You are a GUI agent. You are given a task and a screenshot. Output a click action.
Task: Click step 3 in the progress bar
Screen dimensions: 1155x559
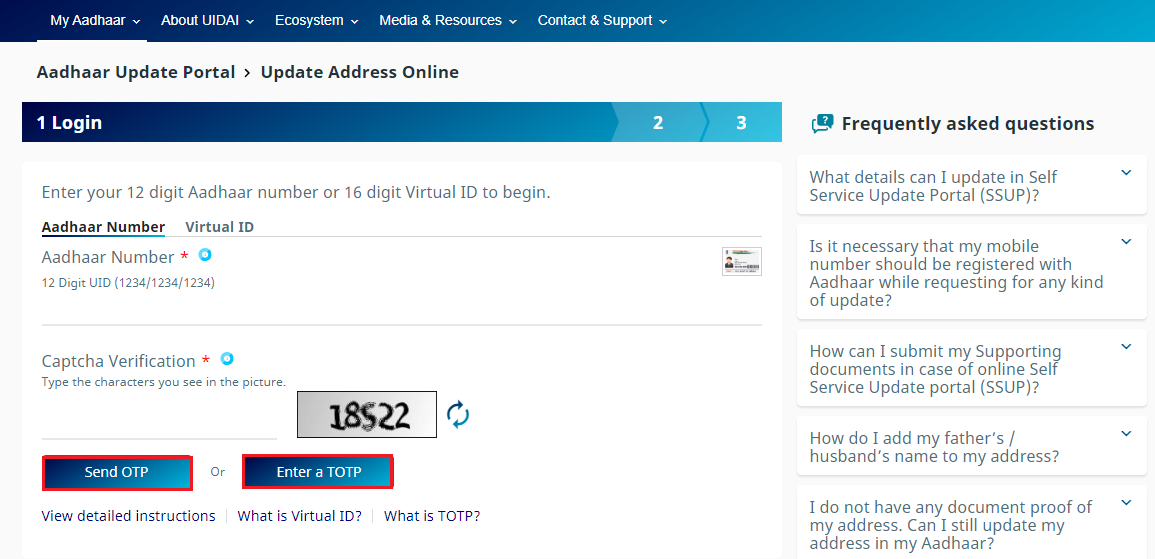point(741,123)
